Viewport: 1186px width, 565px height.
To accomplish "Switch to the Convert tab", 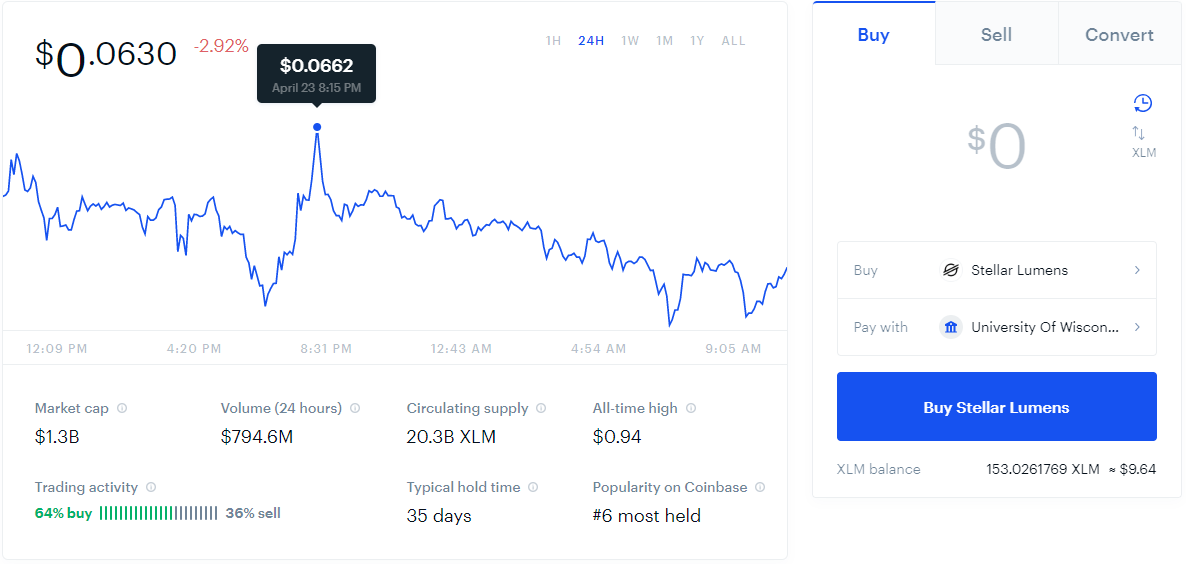I will click(x=1119, y=35).
